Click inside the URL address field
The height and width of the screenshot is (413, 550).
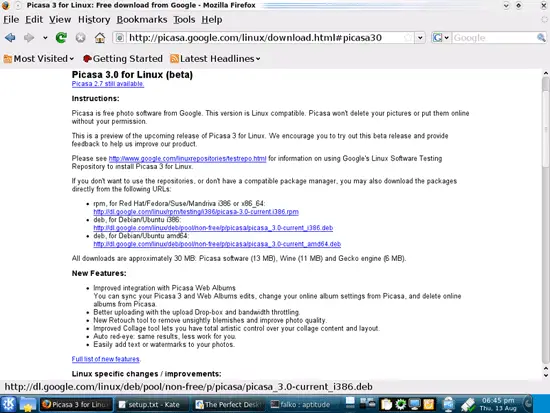tap(265, 38)
